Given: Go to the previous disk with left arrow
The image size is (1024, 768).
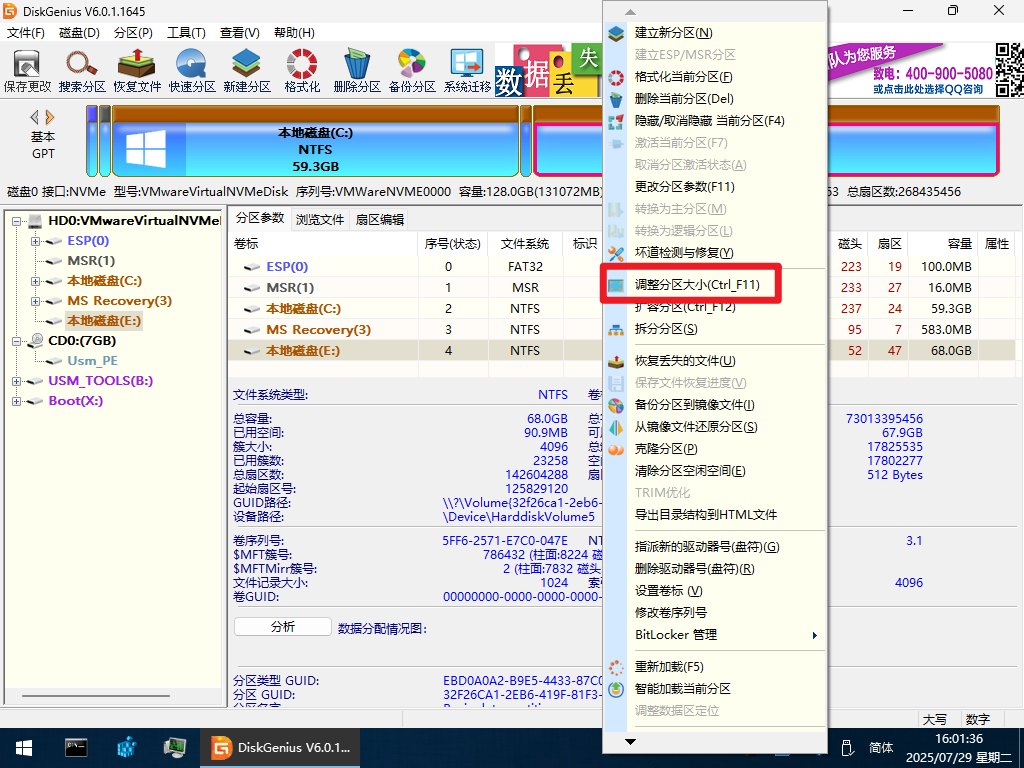Looking at the screenshot, I should tap(35, 118).
